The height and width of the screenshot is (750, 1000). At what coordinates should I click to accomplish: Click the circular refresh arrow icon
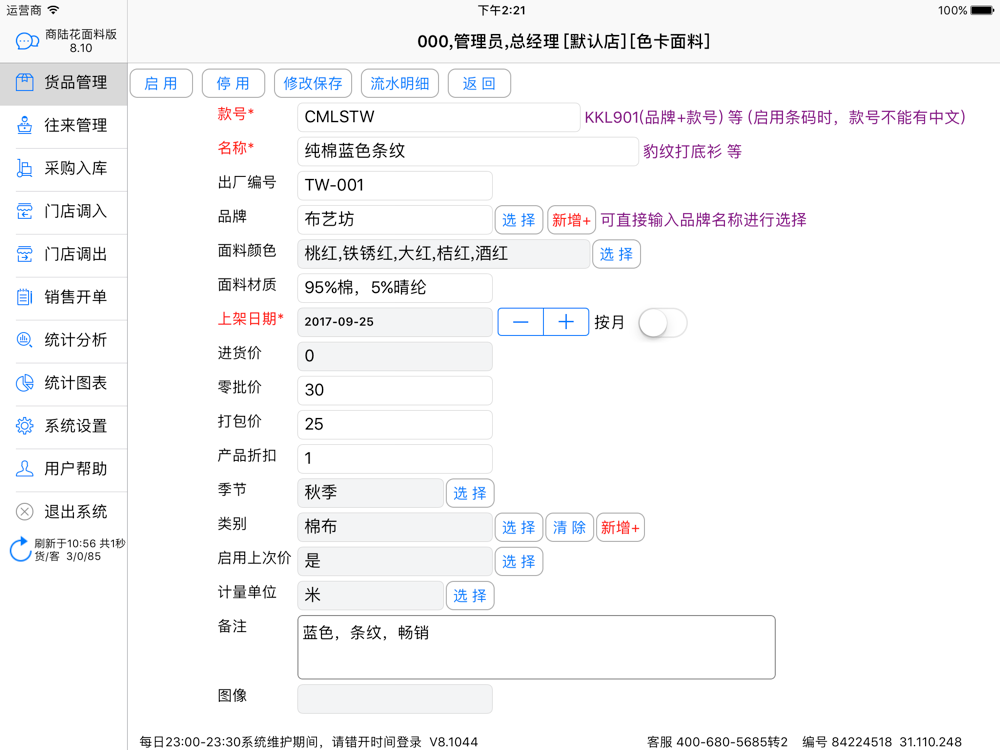click(20, 550)
